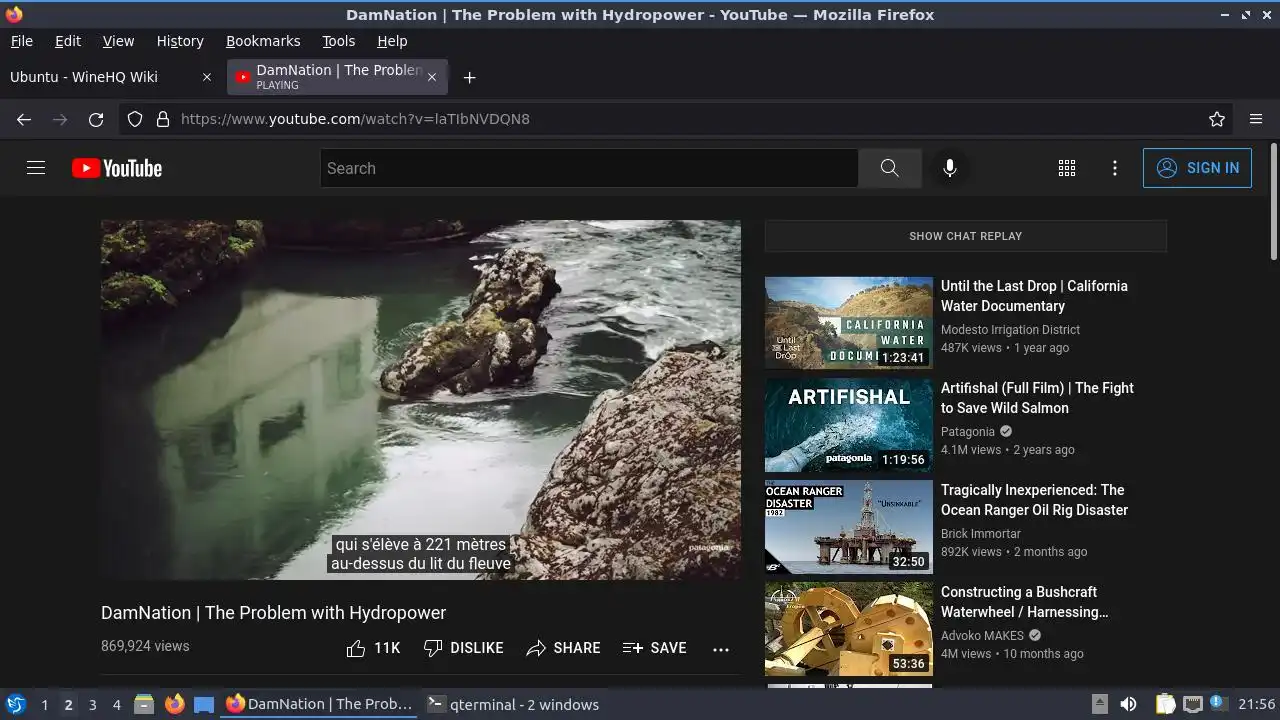
Task: Open Firefox application menu button
Action: click(x=1256, y=119)
